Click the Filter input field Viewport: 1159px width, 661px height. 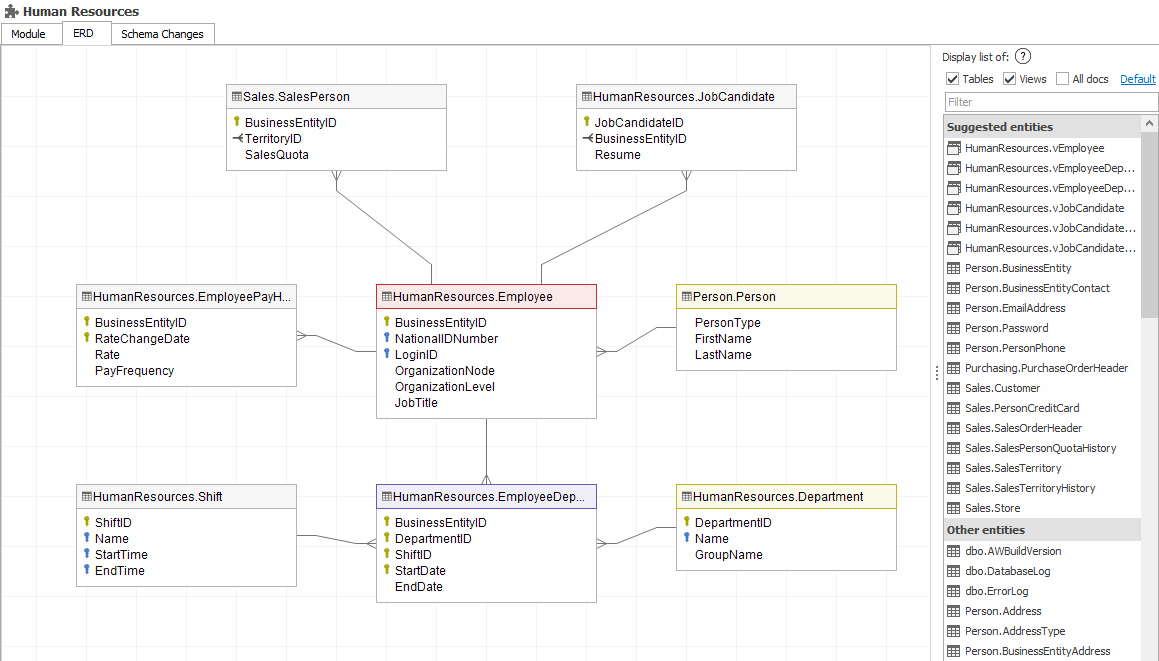pos(1049,102)
